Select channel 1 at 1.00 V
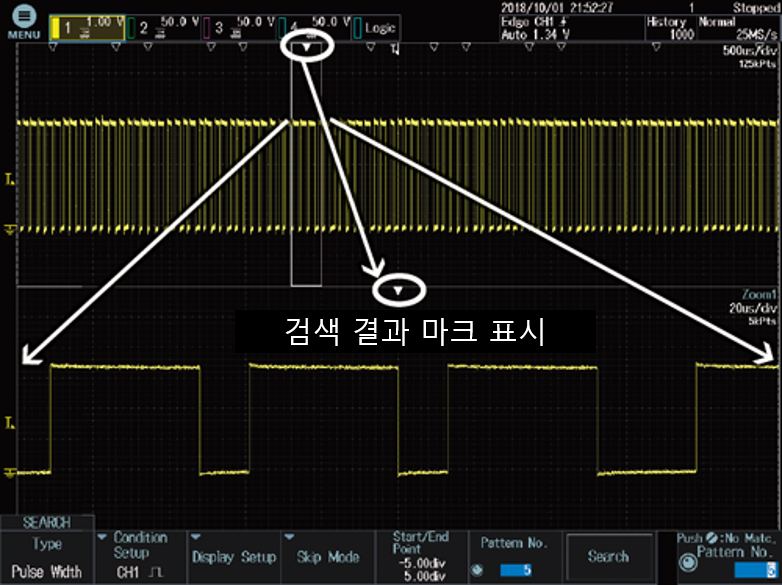 tap(87, 28)
